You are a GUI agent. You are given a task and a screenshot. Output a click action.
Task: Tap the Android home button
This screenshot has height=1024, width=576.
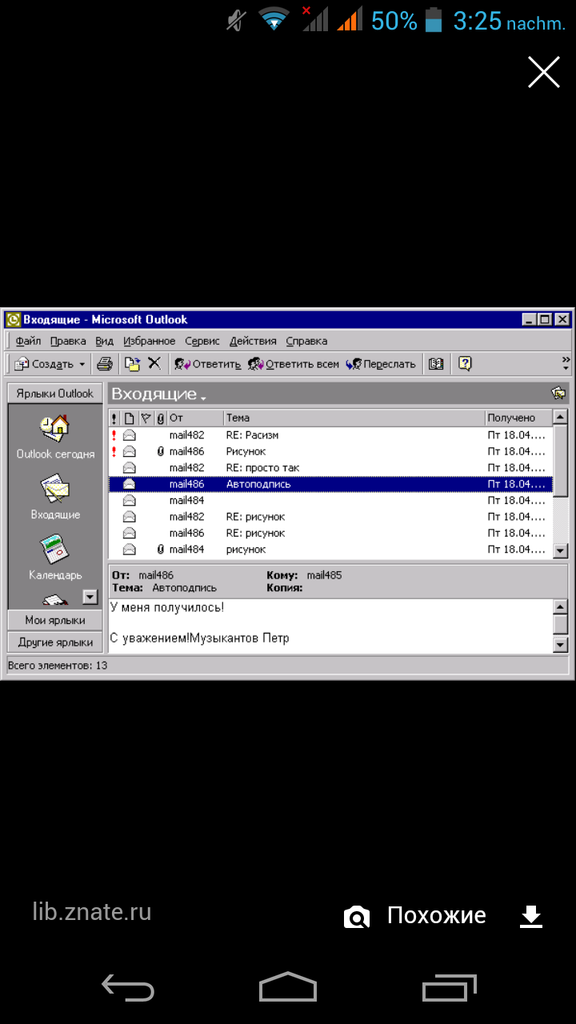[x=287, y=986]
